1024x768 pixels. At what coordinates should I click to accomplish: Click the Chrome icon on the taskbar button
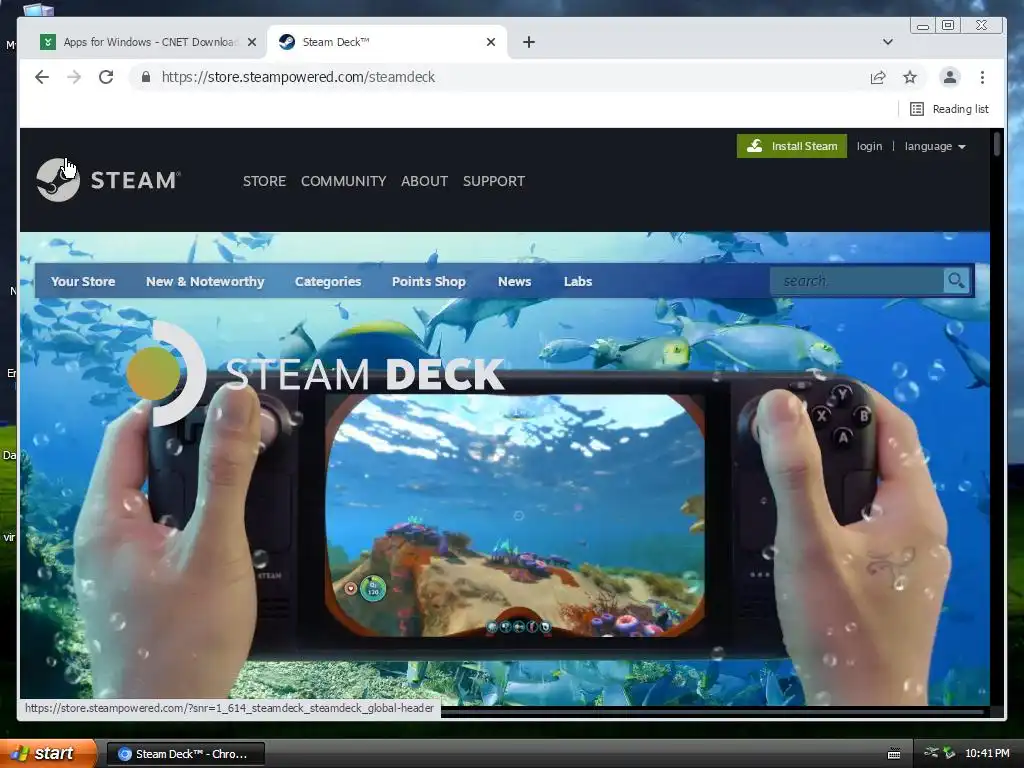pyautogui.click(x=124, y=754)
